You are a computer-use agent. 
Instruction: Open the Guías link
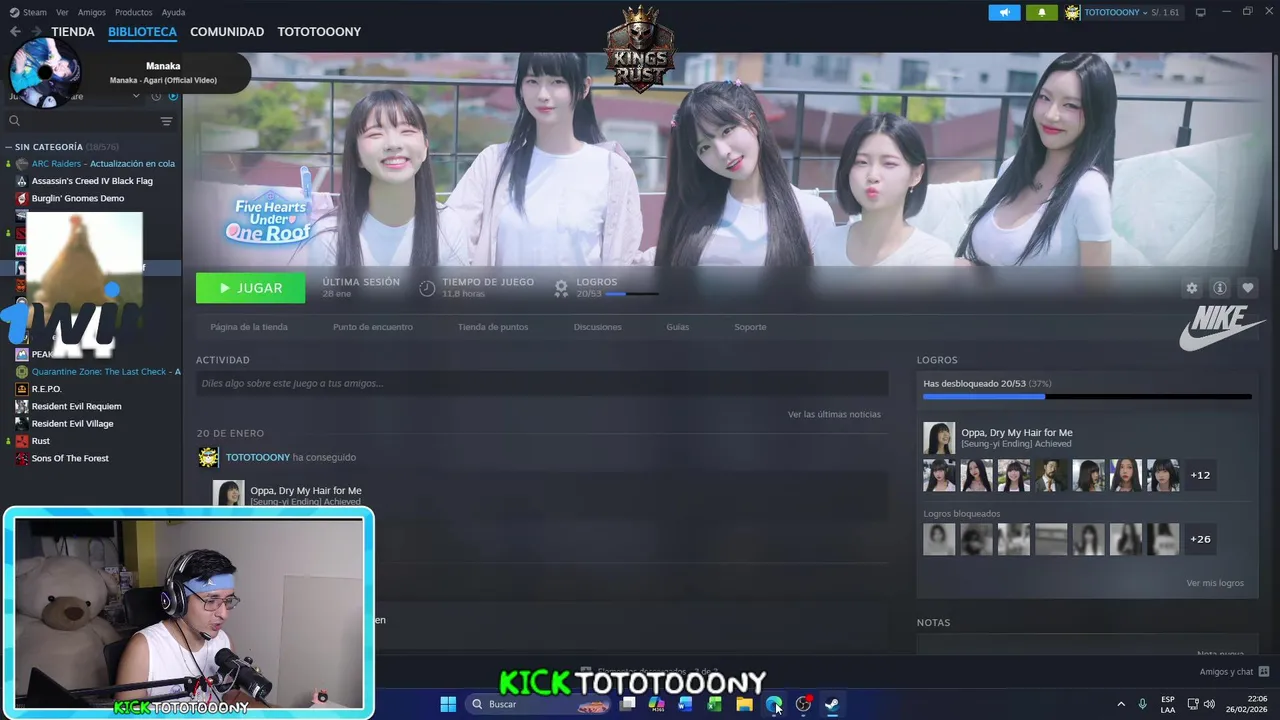pyautogui.click(x=678, y=327)
